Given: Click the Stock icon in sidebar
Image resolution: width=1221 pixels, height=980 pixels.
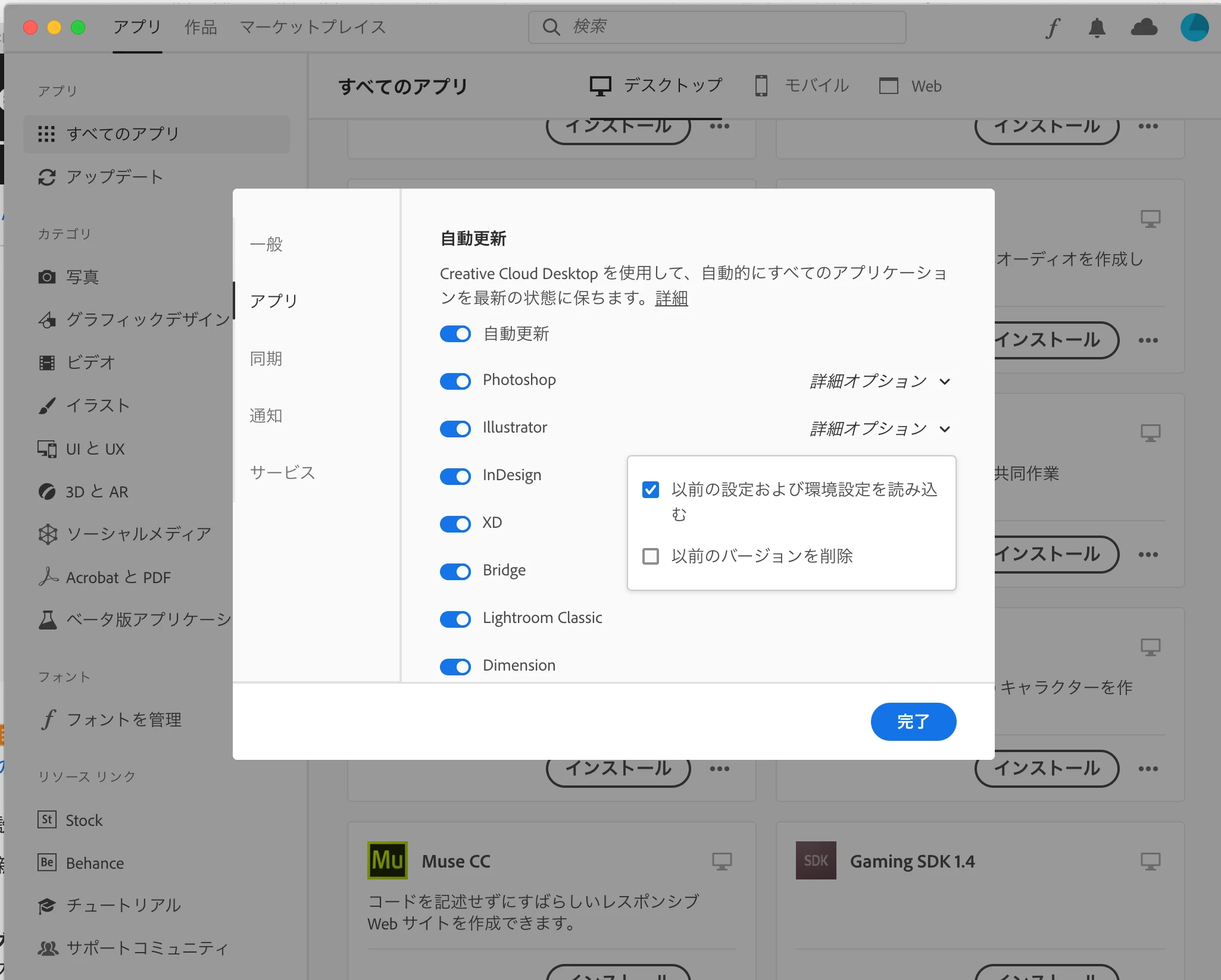Looking at the screenshot, I should coord(47,820).
